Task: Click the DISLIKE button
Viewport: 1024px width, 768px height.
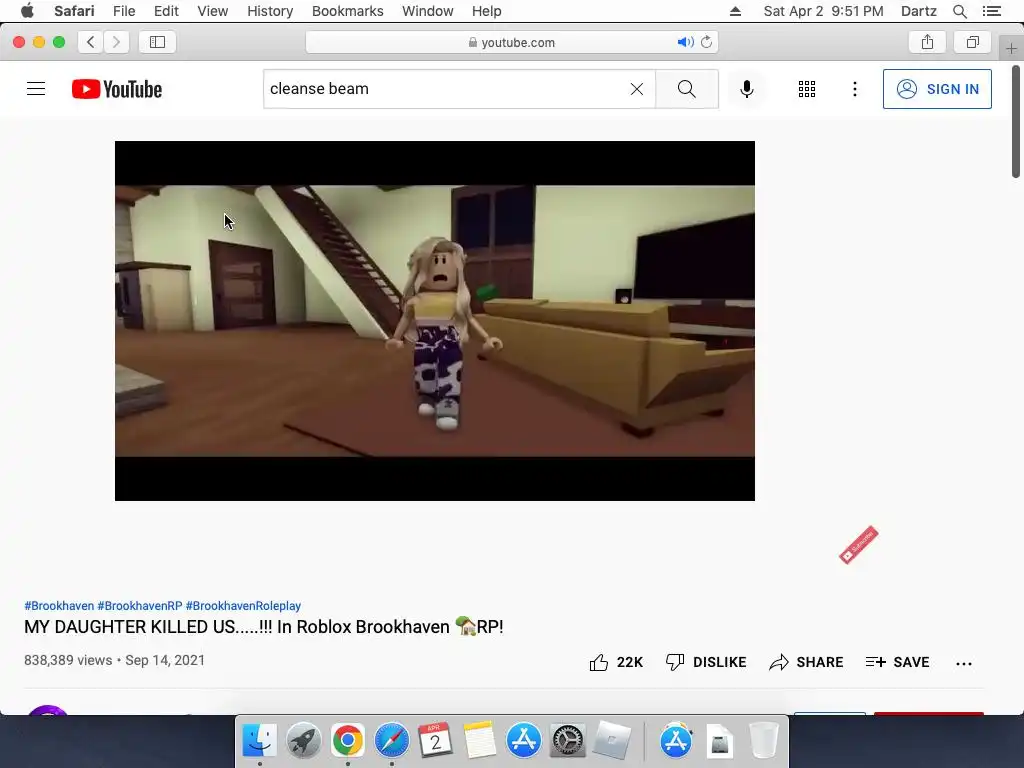Action: coord(706,662)
